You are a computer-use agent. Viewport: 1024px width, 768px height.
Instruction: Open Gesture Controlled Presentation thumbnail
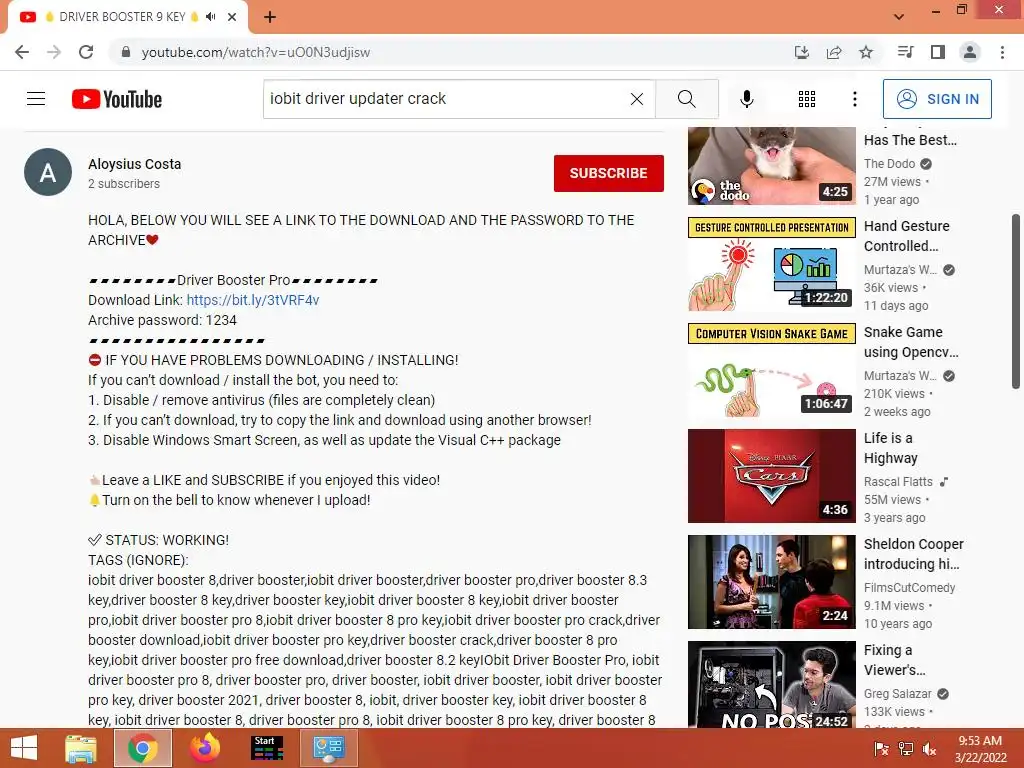(x=771, y=264)
